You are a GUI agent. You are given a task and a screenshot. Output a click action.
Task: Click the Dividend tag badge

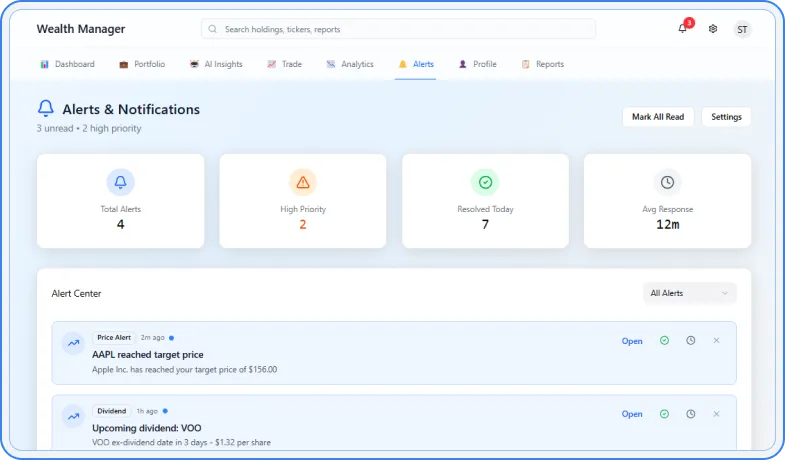point(112,411)
